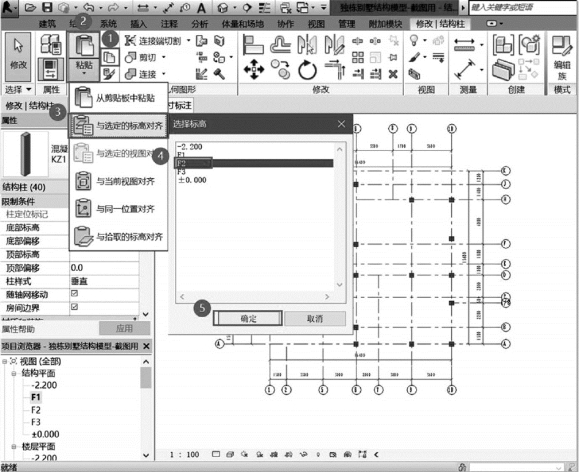This screenshot has width=579, height=472.
Task: Click the 取消 button
Action: point(315,318)
